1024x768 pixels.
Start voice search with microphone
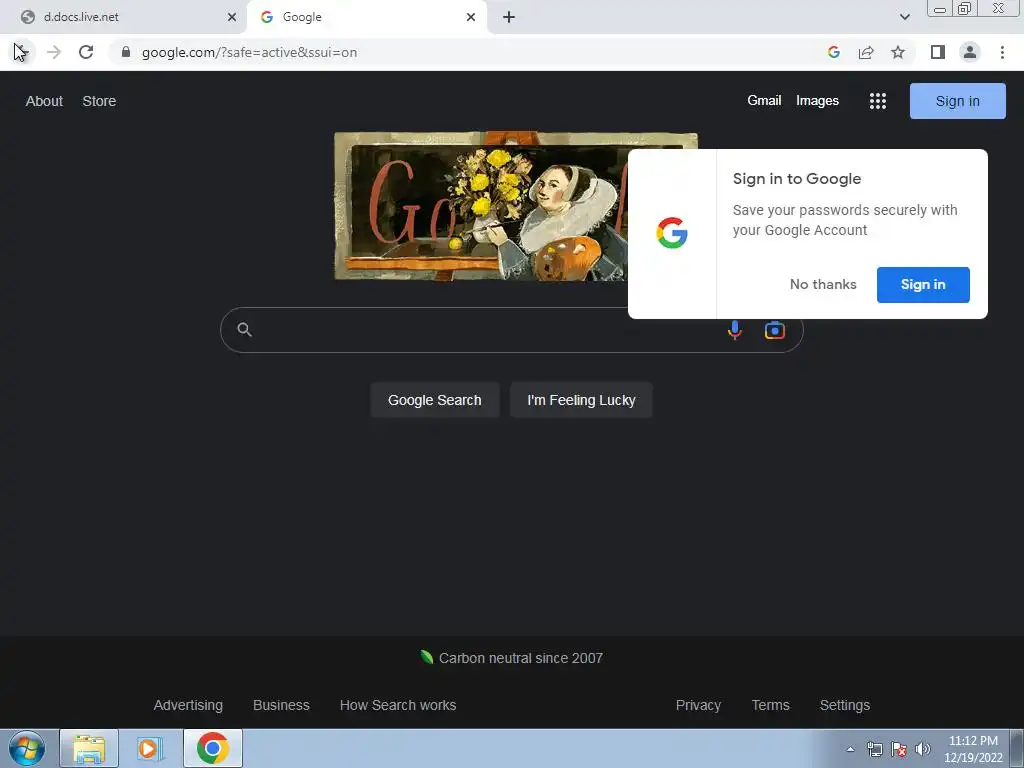tap(735, 330)
